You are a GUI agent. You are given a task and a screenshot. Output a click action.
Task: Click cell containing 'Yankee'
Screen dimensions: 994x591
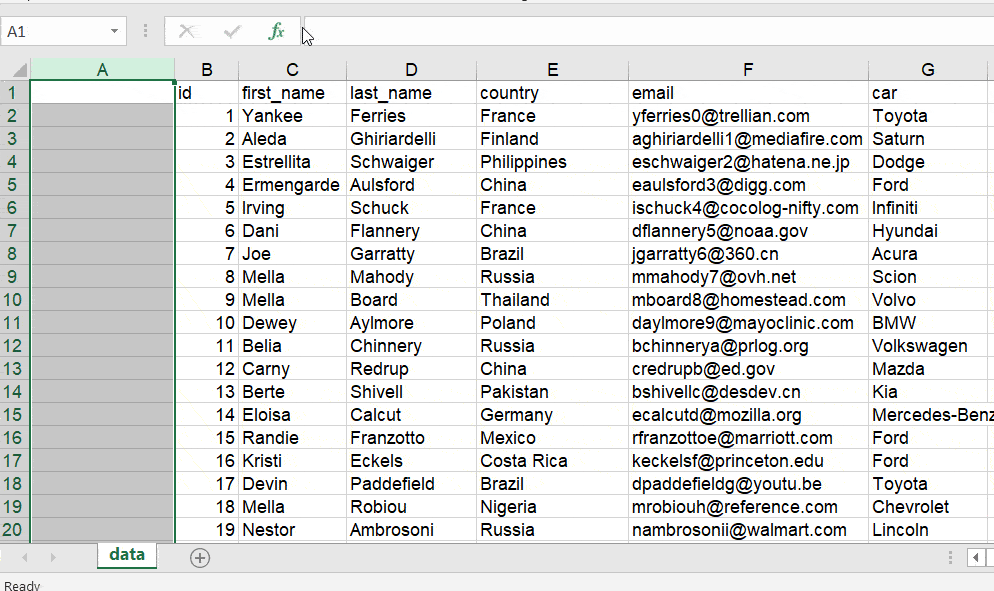tap(293, 116)
